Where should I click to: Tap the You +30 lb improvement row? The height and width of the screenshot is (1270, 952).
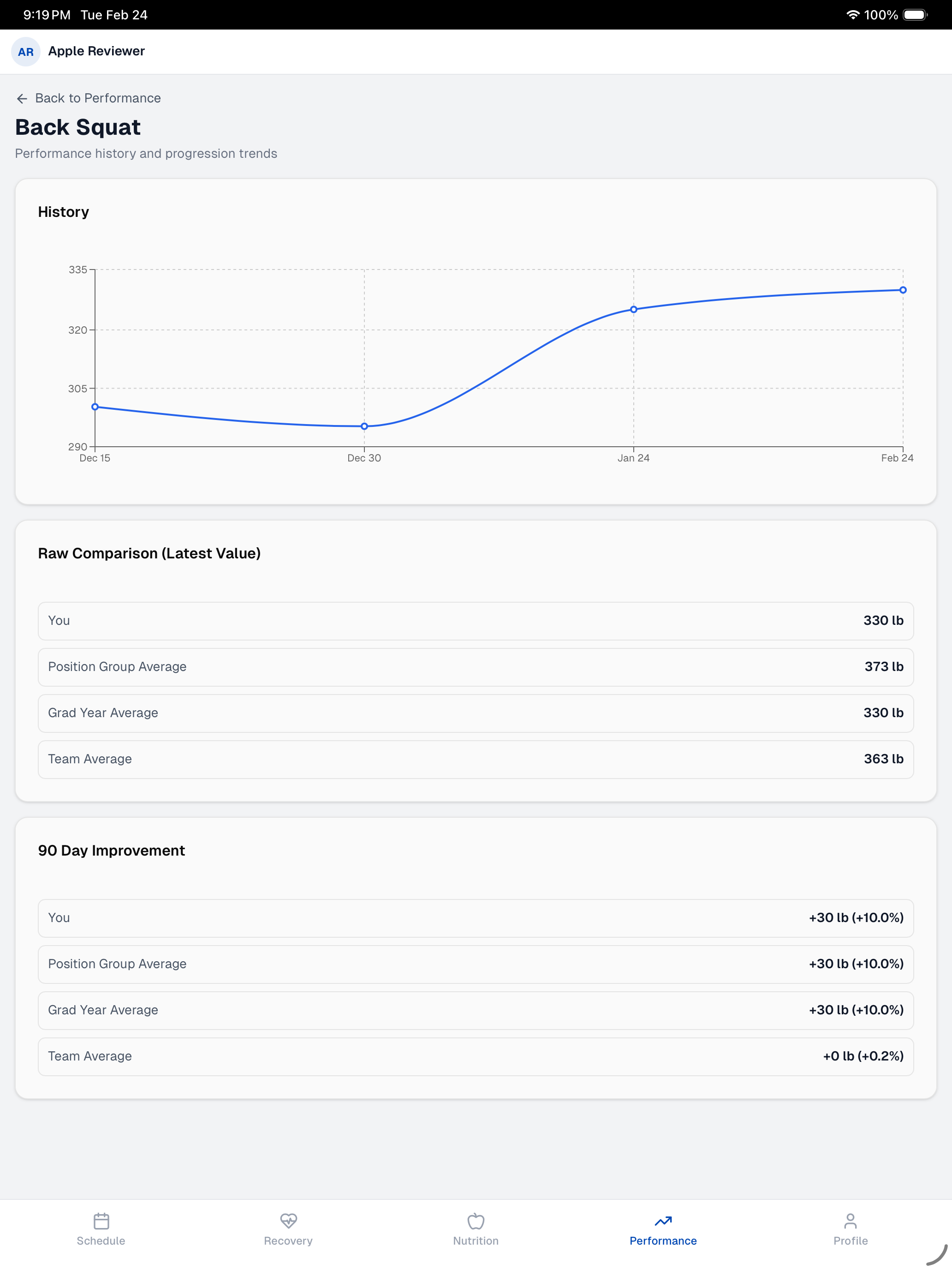476,918
